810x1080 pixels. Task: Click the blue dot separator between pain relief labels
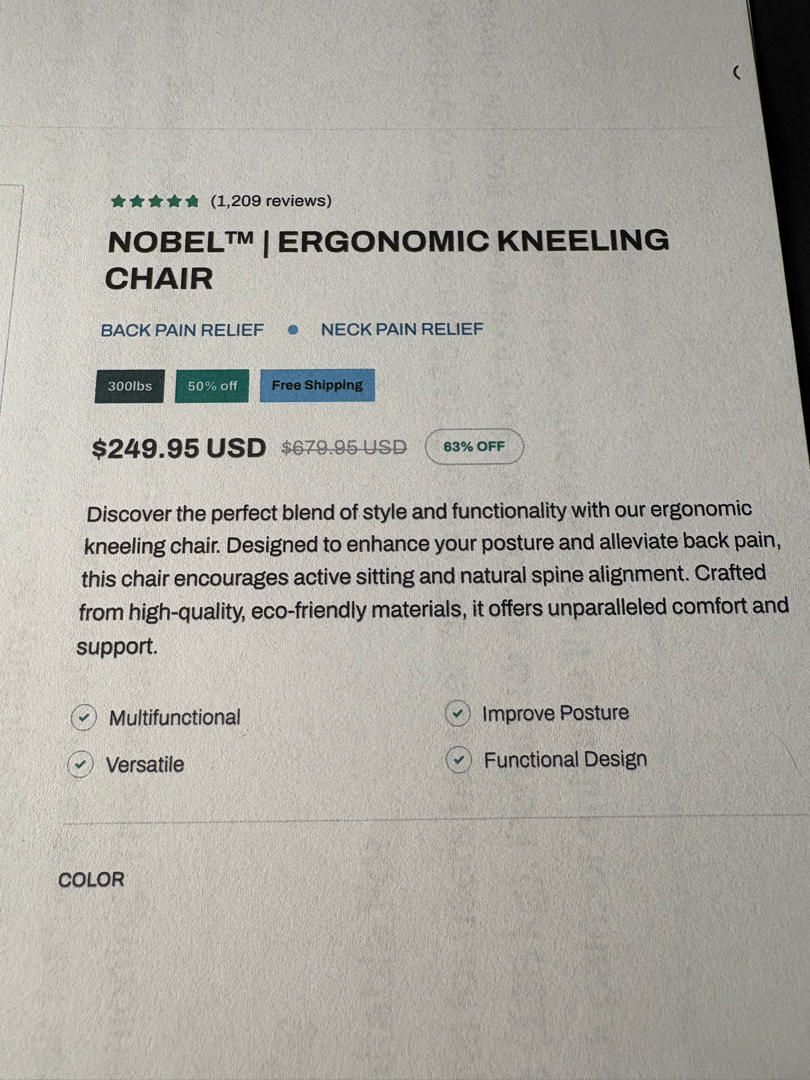293,329
